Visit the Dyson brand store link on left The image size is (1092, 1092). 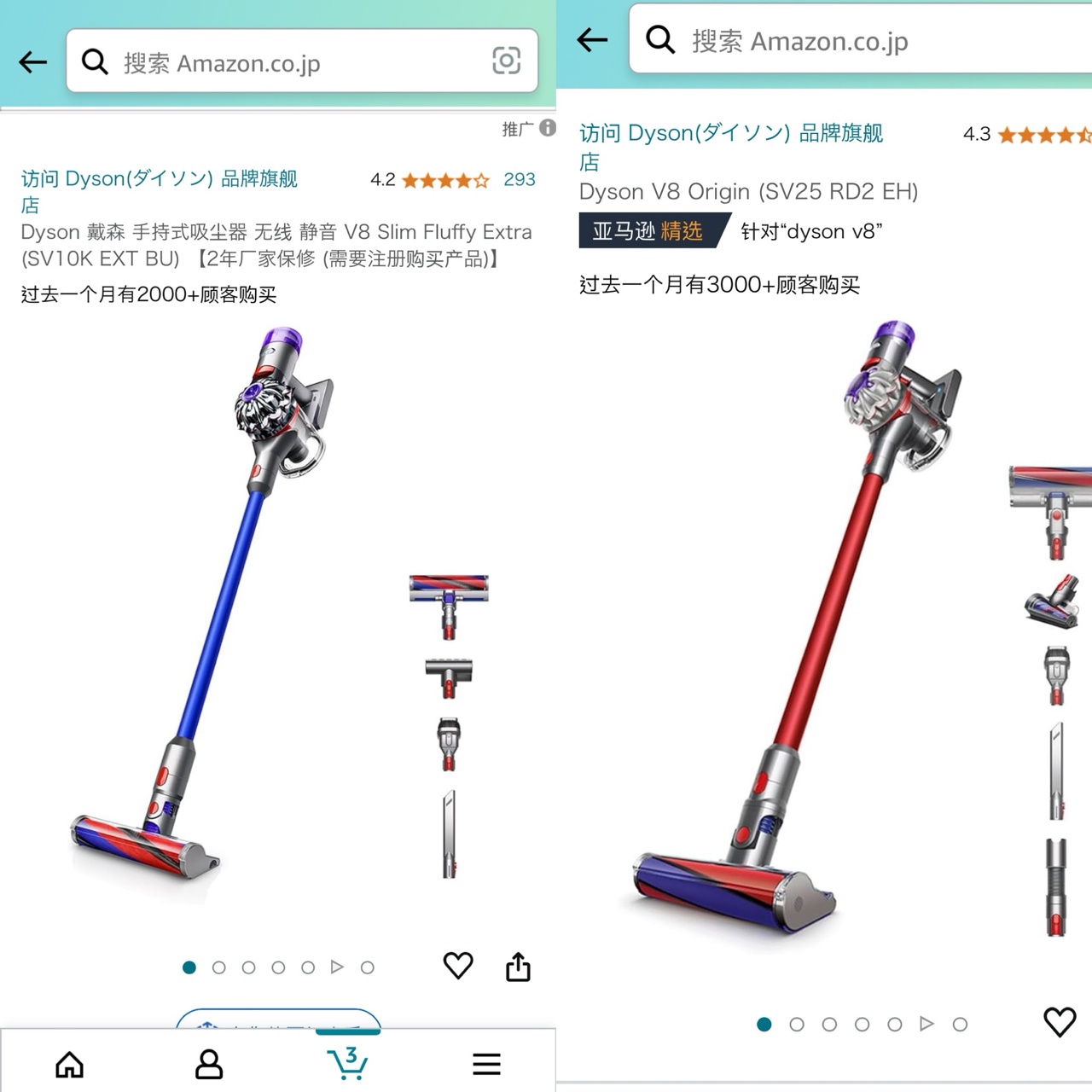[x=160, y=191]
